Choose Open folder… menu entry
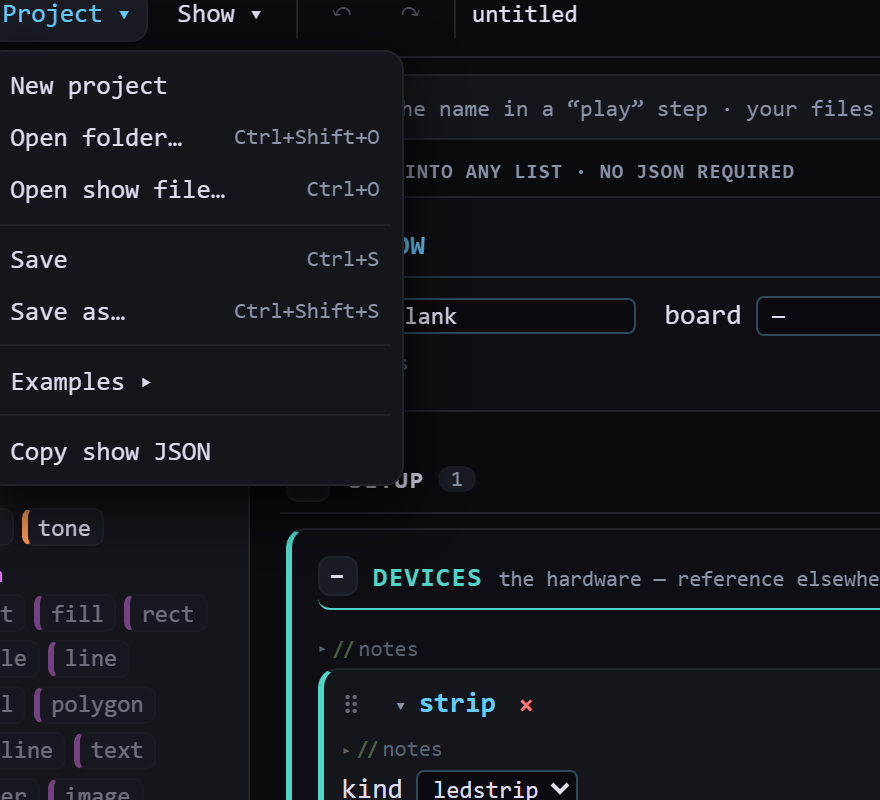880x800 pixels. (195, 138)
